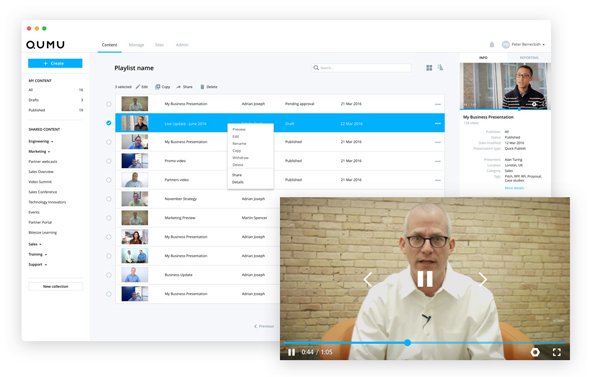
Task: Pause video with bottom-left control
Action: pyautogui.click(x=291, y=352)
